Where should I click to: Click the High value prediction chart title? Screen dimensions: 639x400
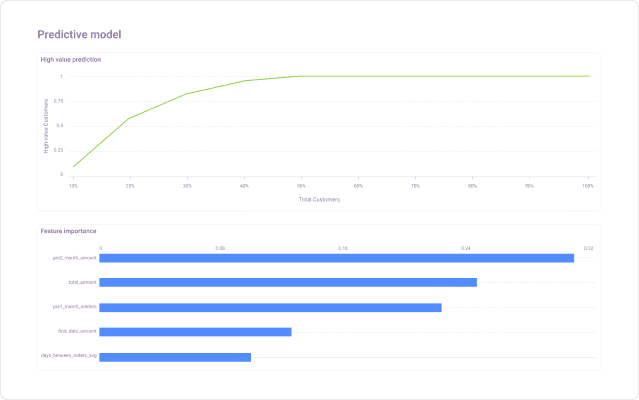point(71,60)
